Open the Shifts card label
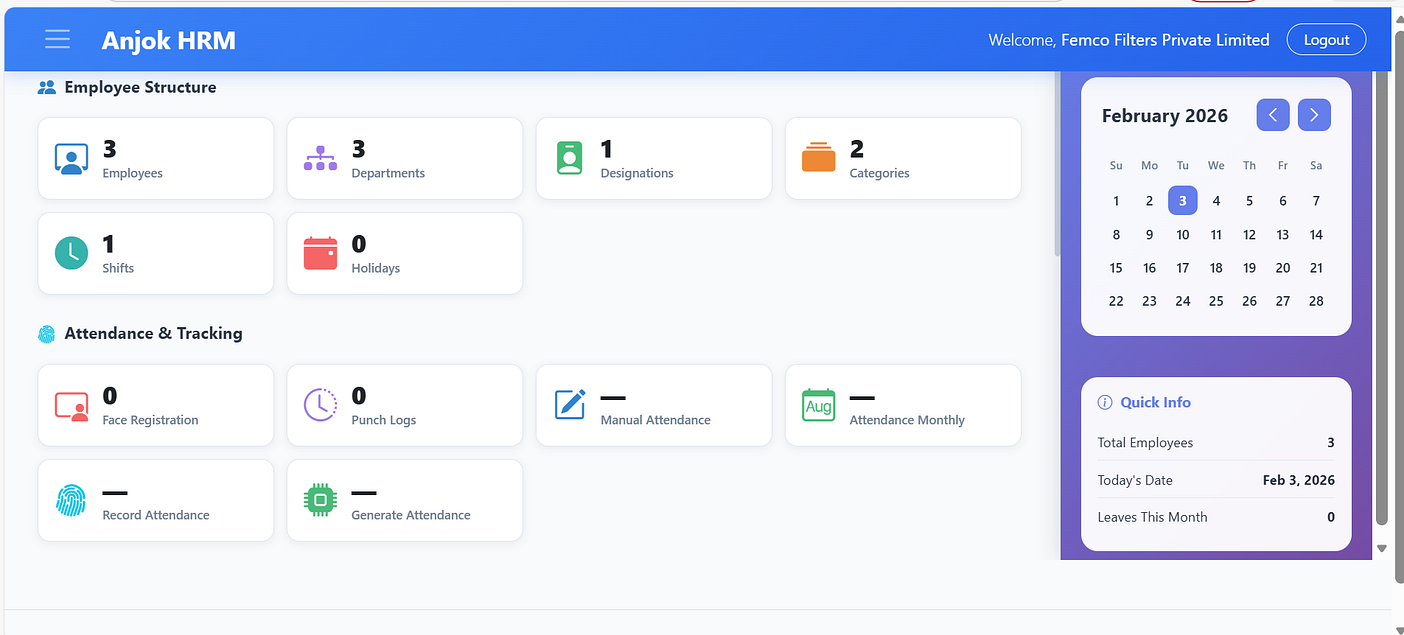The height and width of the screenshot is (635, 1404). [x=118, y=268]
